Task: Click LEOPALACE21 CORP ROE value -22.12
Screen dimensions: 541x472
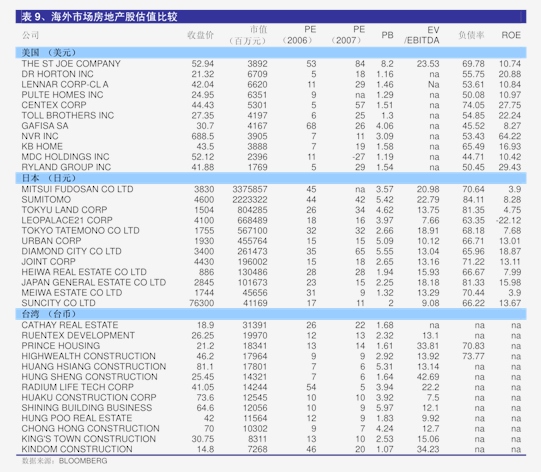Action: tap(509, 220)
